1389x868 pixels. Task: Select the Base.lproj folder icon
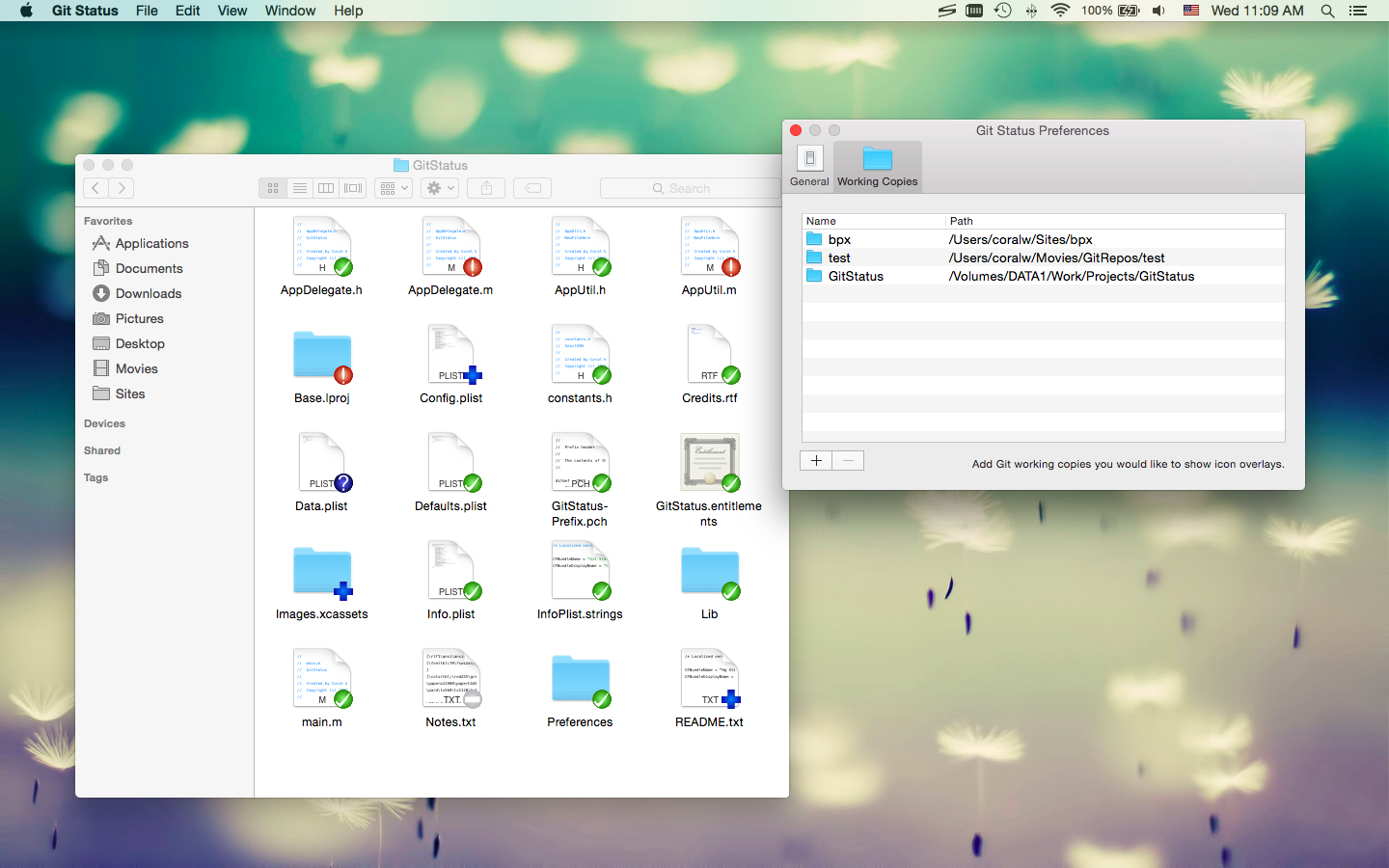pos(322,356)
